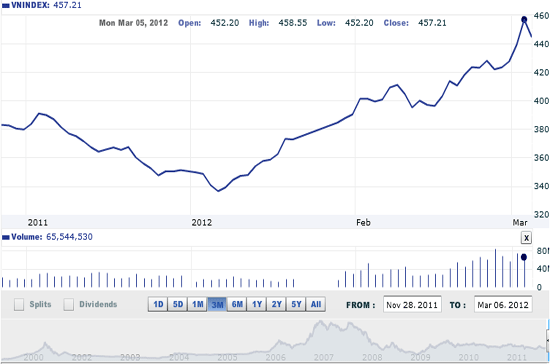The height and width of the screenshot is (364, 550).
Task: Click the 2011 label on the main time axis
Action: 38,222
